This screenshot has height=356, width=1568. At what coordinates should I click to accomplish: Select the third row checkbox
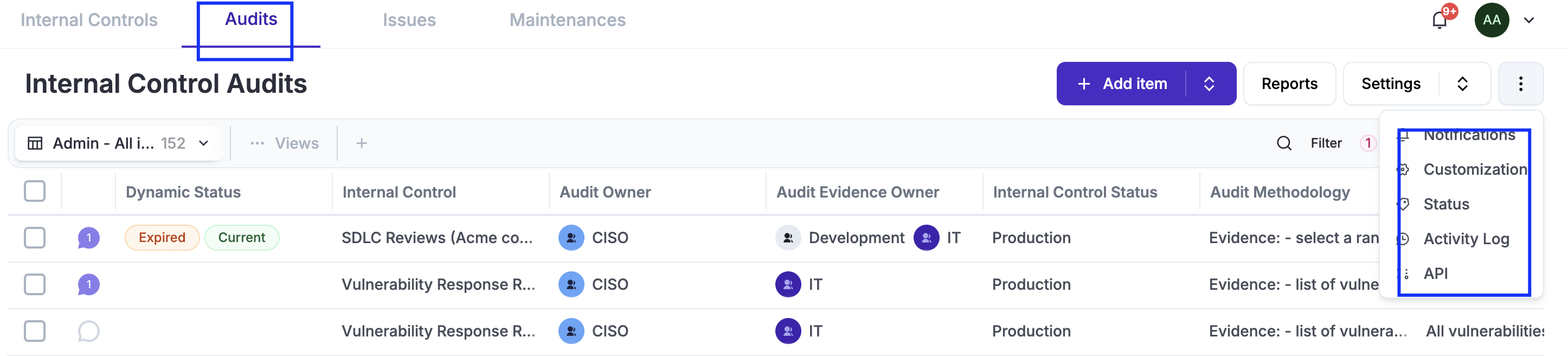(35, 331)
